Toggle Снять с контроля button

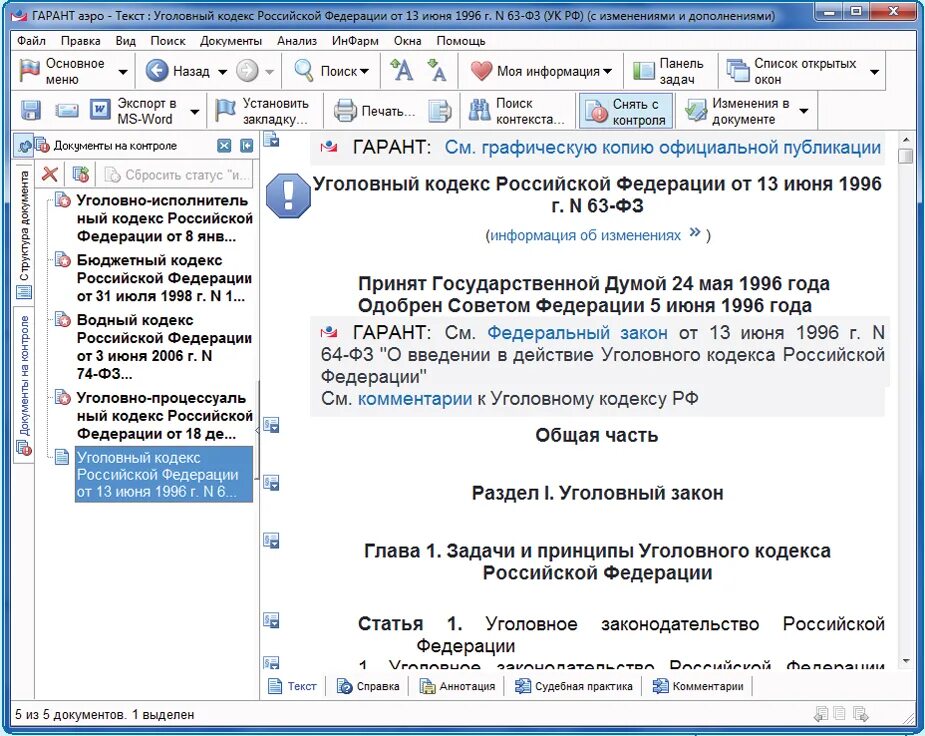click(x=626, y=111)
